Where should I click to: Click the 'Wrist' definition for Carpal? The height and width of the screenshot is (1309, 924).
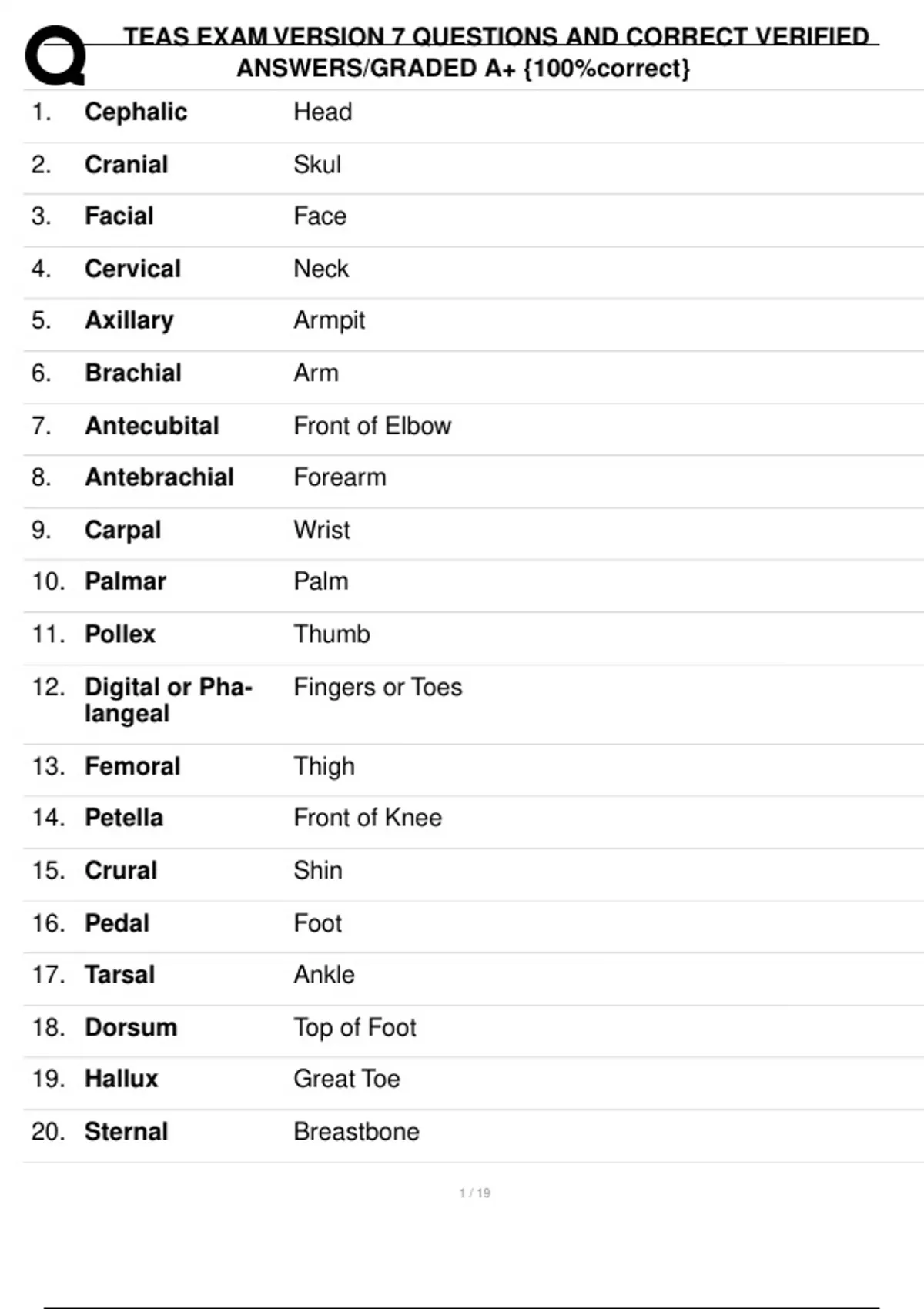click(x=321, y=531)
